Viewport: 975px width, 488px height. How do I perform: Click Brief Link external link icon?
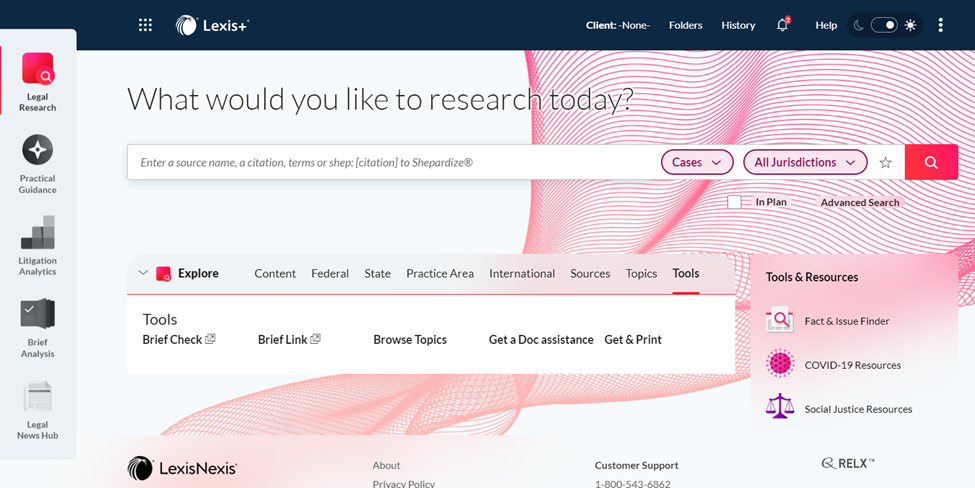tap(315, 339)
